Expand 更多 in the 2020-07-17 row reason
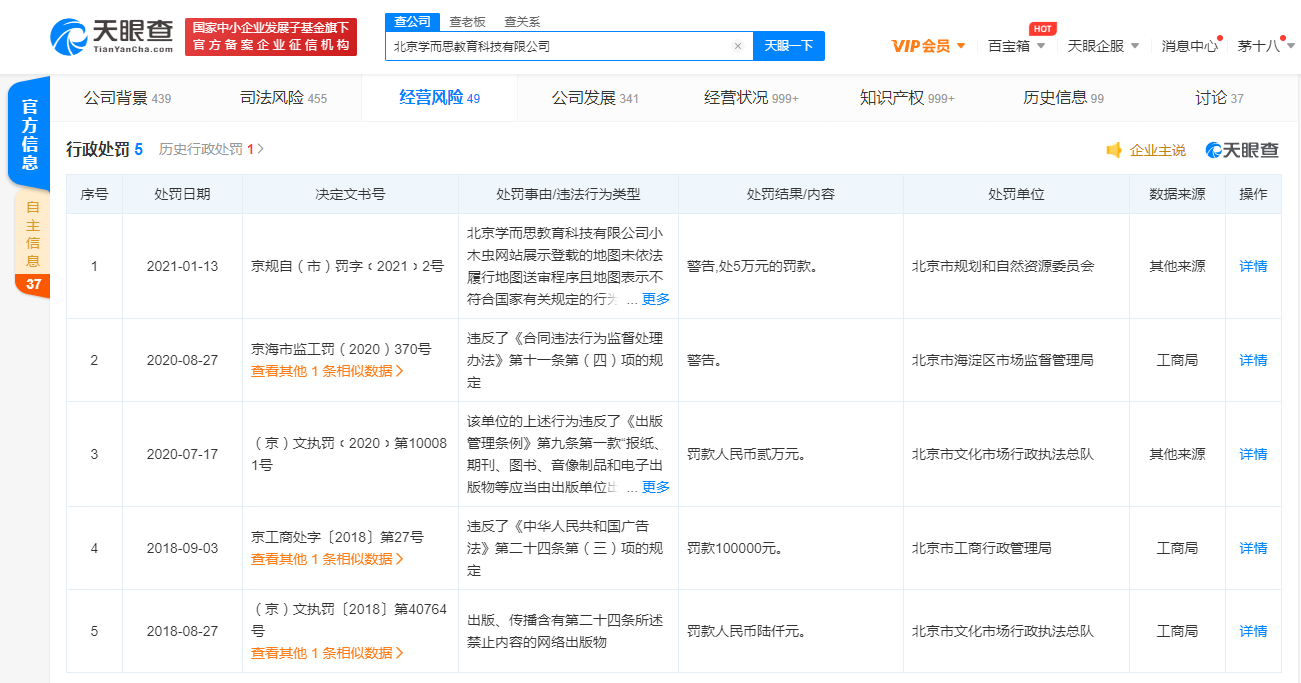This screenshot has height=683, width=1301. [x=656, y=487]
